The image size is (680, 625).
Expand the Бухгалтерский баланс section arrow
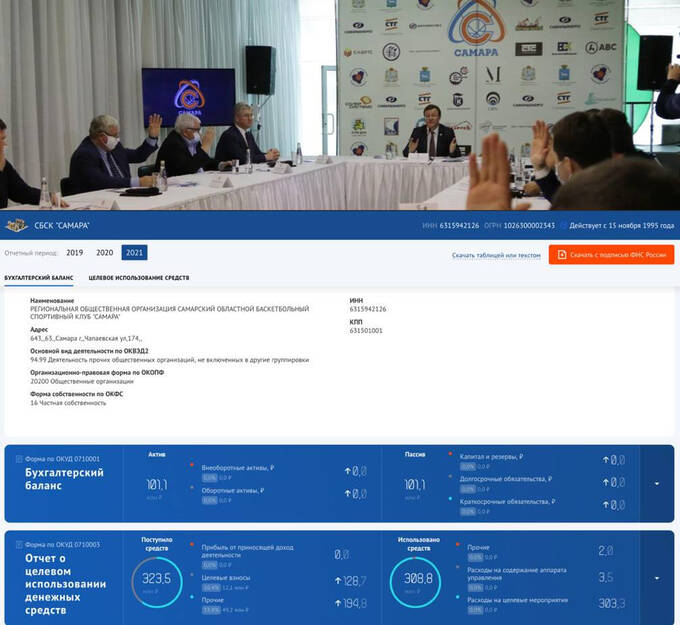pos(657,483)
